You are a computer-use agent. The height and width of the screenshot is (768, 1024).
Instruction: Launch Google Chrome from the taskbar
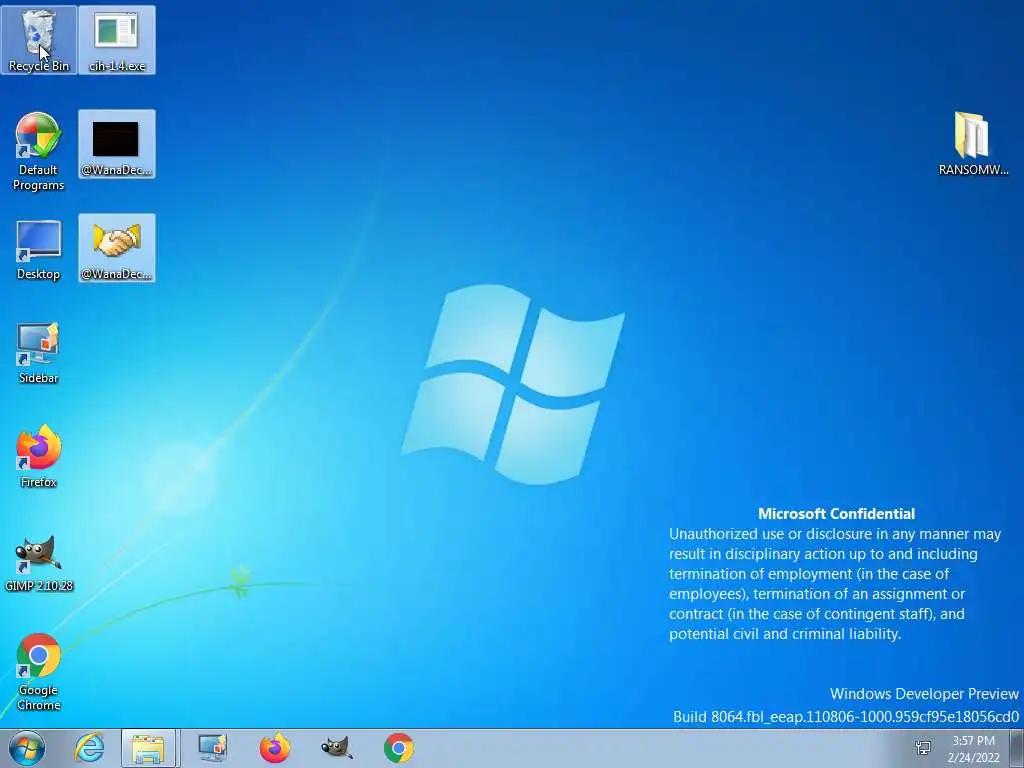(x=399, y=748)
